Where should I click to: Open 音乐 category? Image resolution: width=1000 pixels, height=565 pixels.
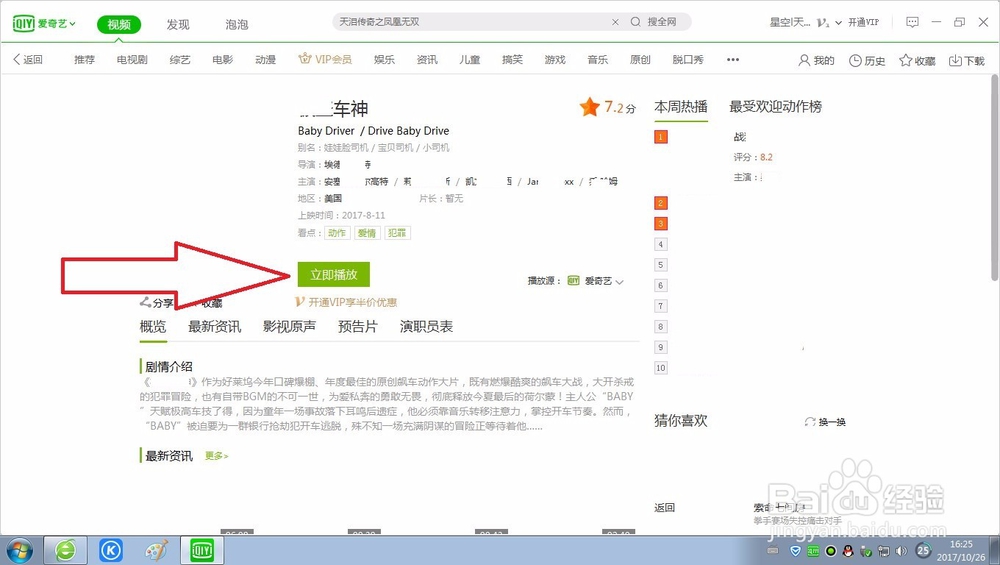coord(598,59)
